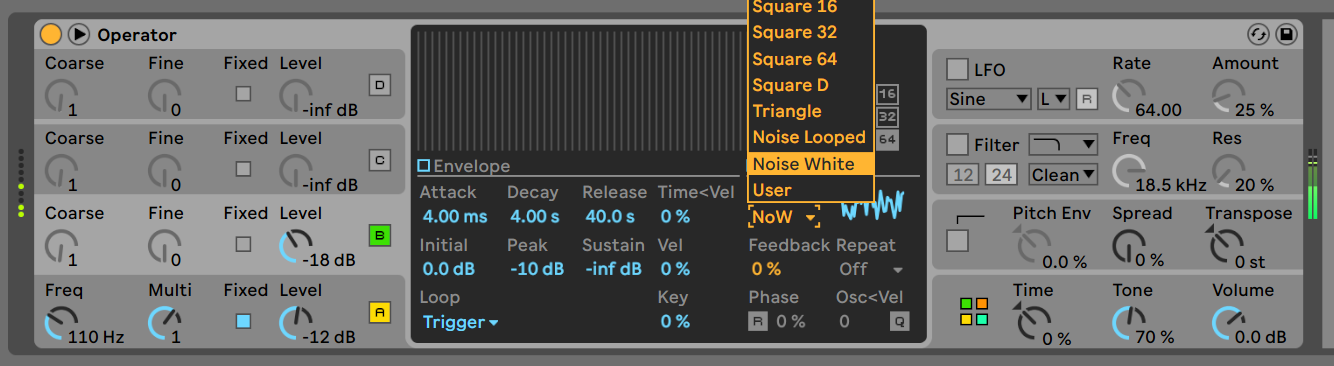This screenshot has height=366, width=1334.
Task: Toggle the Operator device activator button
Action: pyautogui.click(x=51, y=35)
